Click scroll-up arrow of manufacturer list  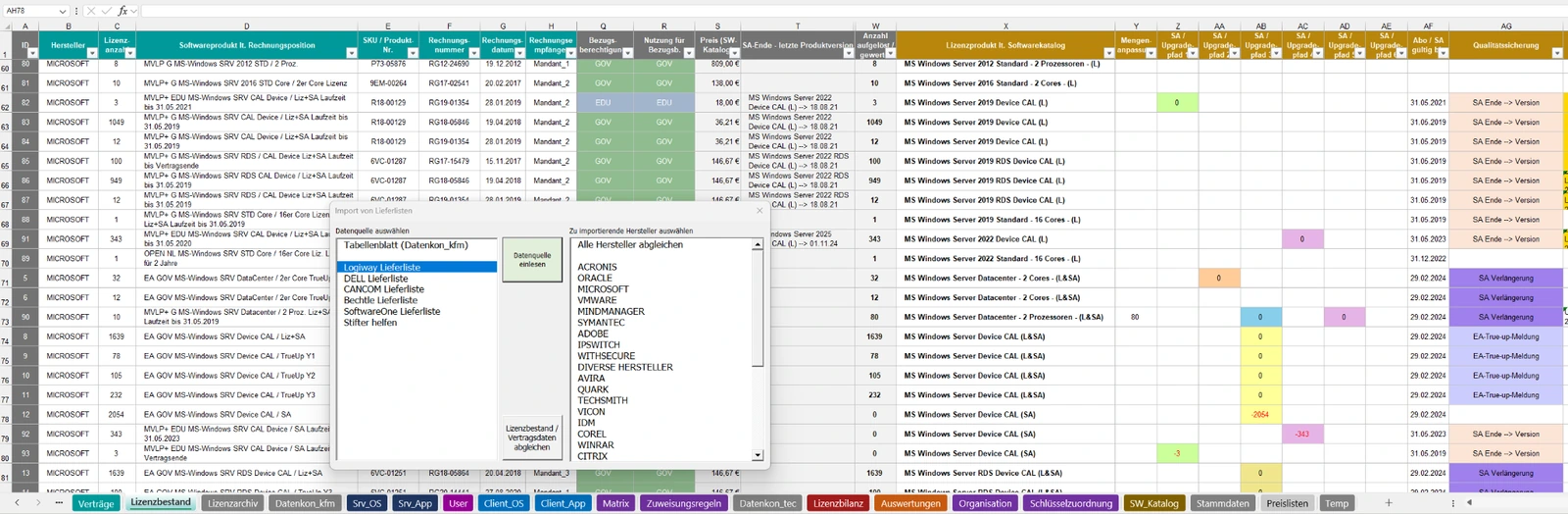pyautogui.click(x=758, y=244)
